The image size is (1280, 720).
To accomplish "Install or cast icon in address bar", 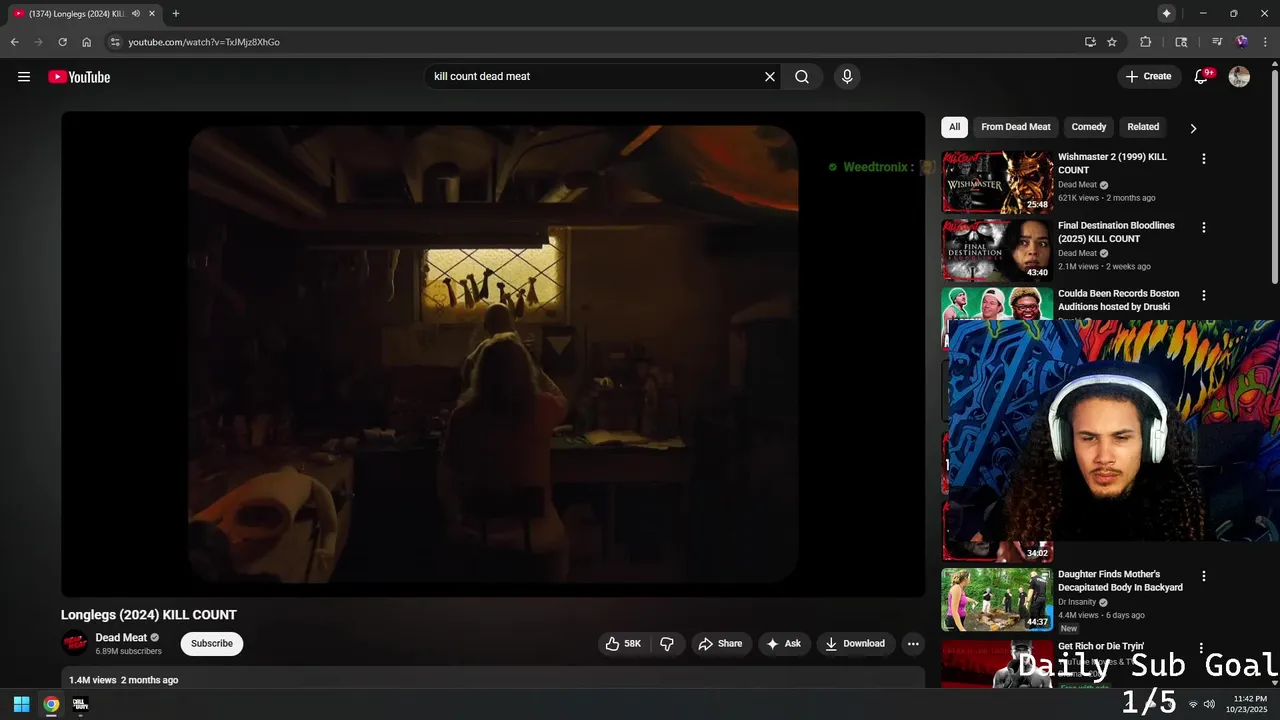I will 1090,42.
